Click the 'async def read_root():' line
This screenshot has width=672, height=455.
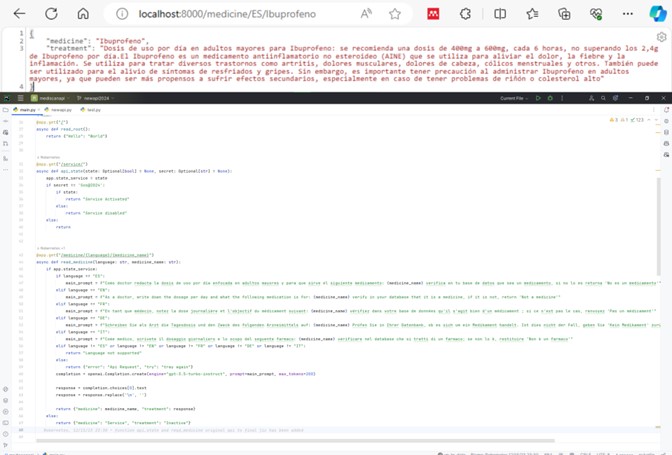[x=63, y=129]
